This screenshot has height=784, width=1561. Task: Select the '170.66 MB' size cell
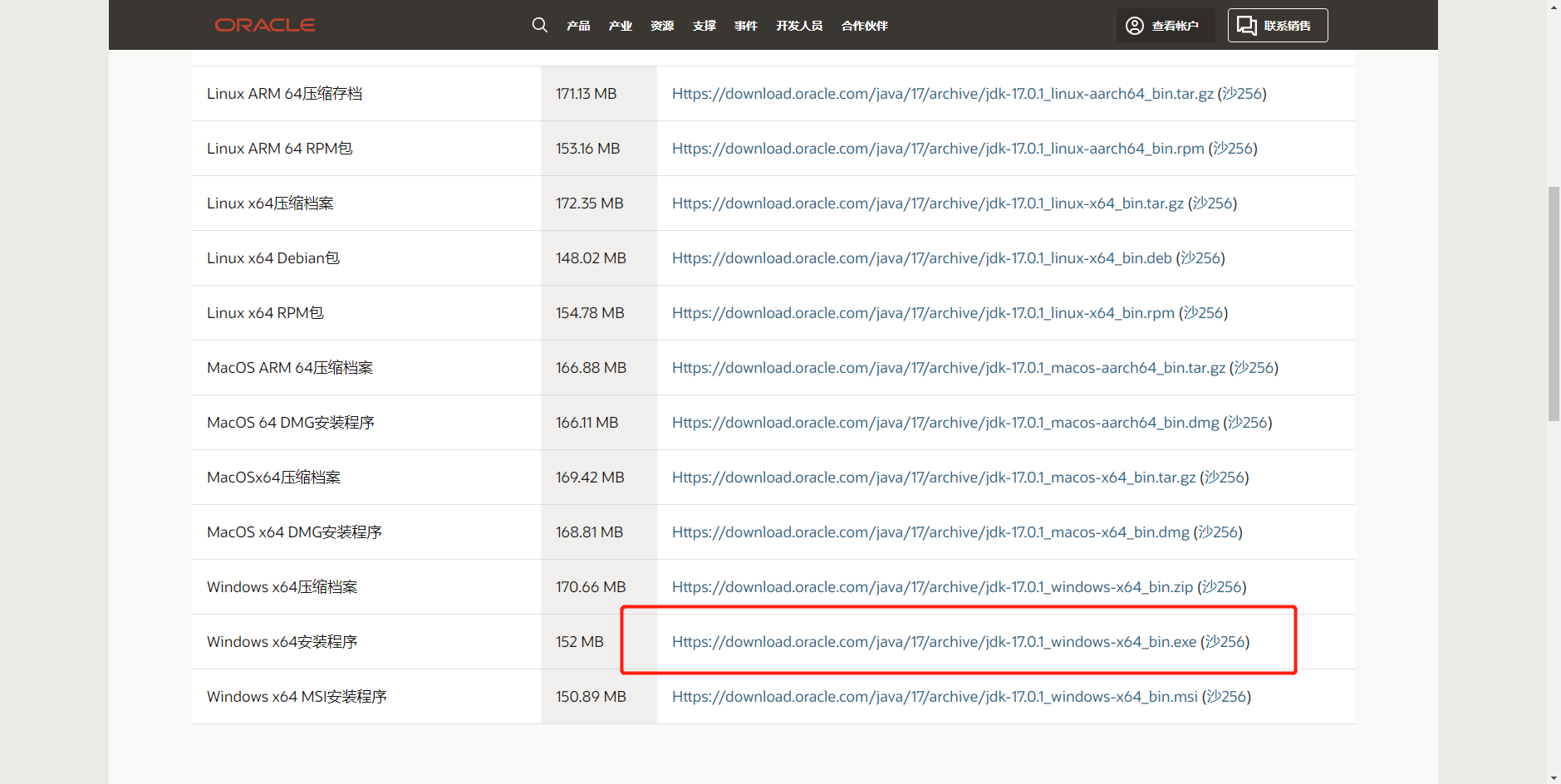point(599,587)
